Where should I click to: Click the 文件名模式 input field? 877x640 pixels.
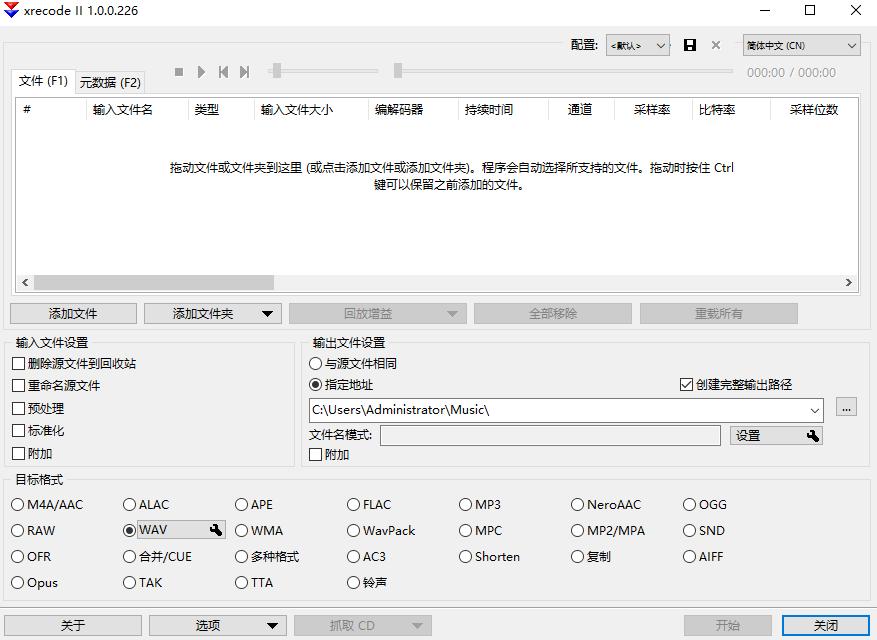(x=550, y=435)
